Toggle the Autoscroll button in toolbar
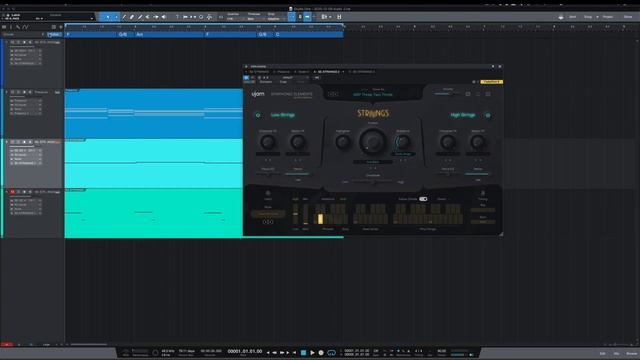The width and height of the screenshot is (640, 360). tap(307, 17)
